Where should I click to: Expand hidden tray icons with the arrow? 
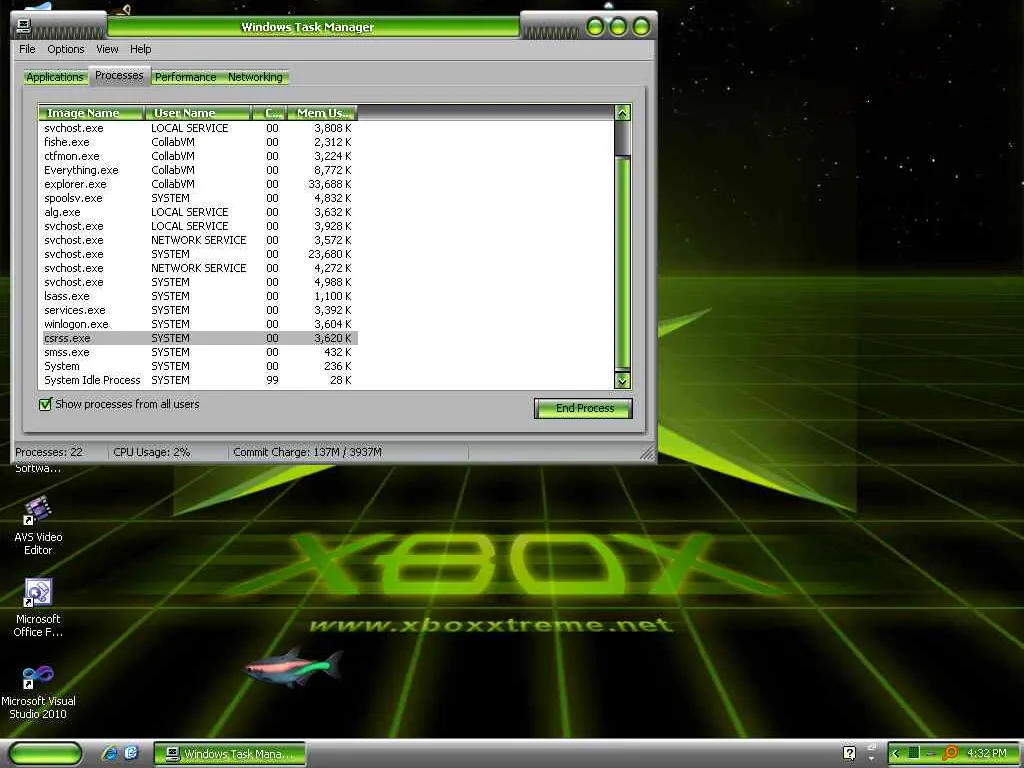[896, 753]
